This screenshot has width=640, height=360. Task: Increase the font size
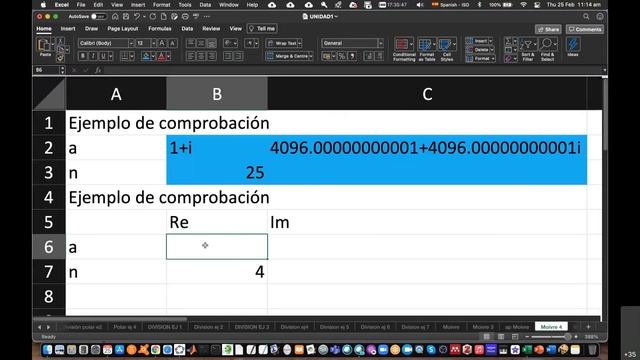pyautogui.click(x=162, y=43)
